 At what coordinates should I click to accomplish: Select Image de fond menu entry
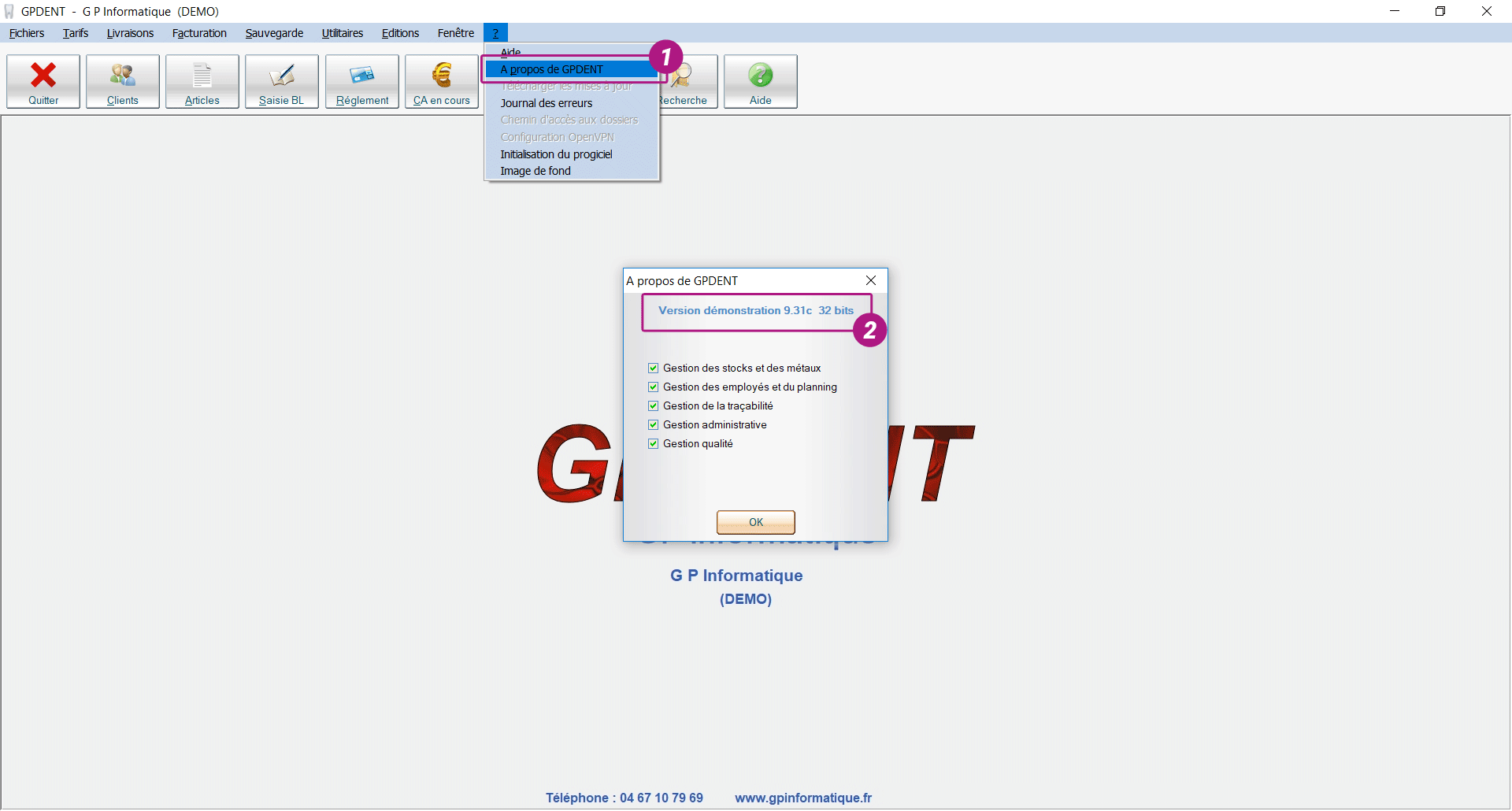572,171
